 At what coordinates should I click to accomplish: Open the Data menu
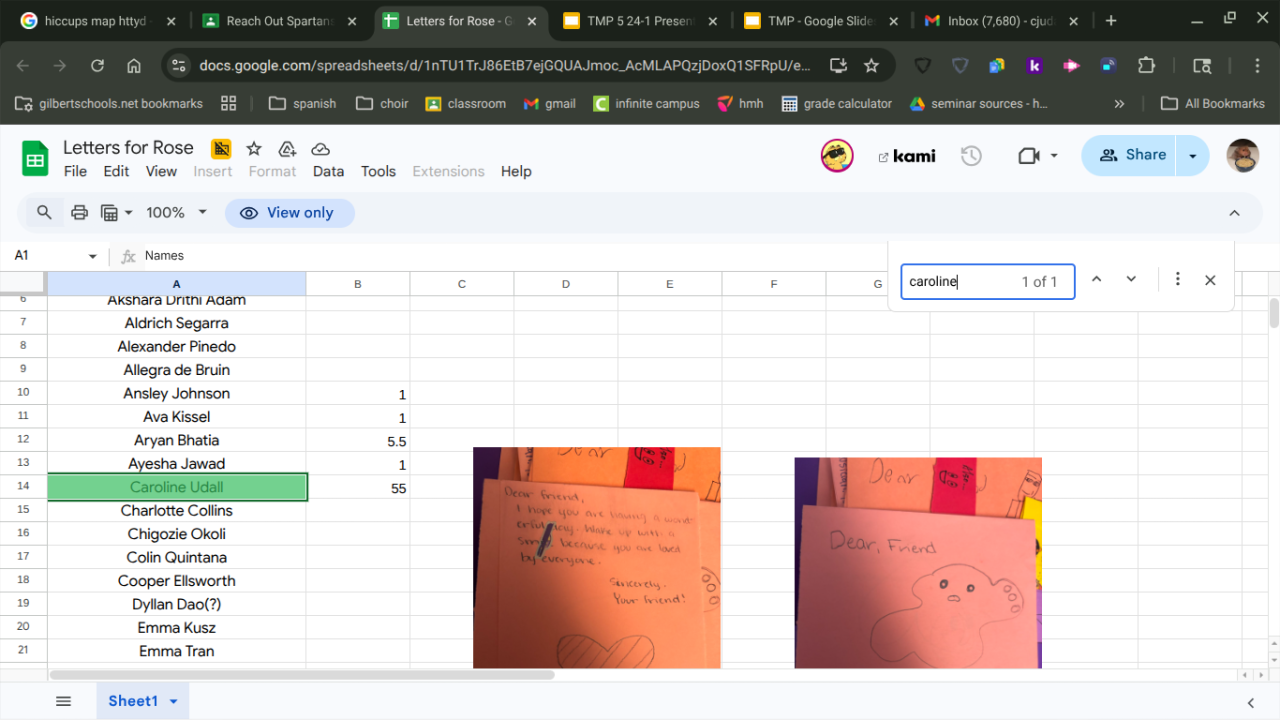(x=328, y=171)
